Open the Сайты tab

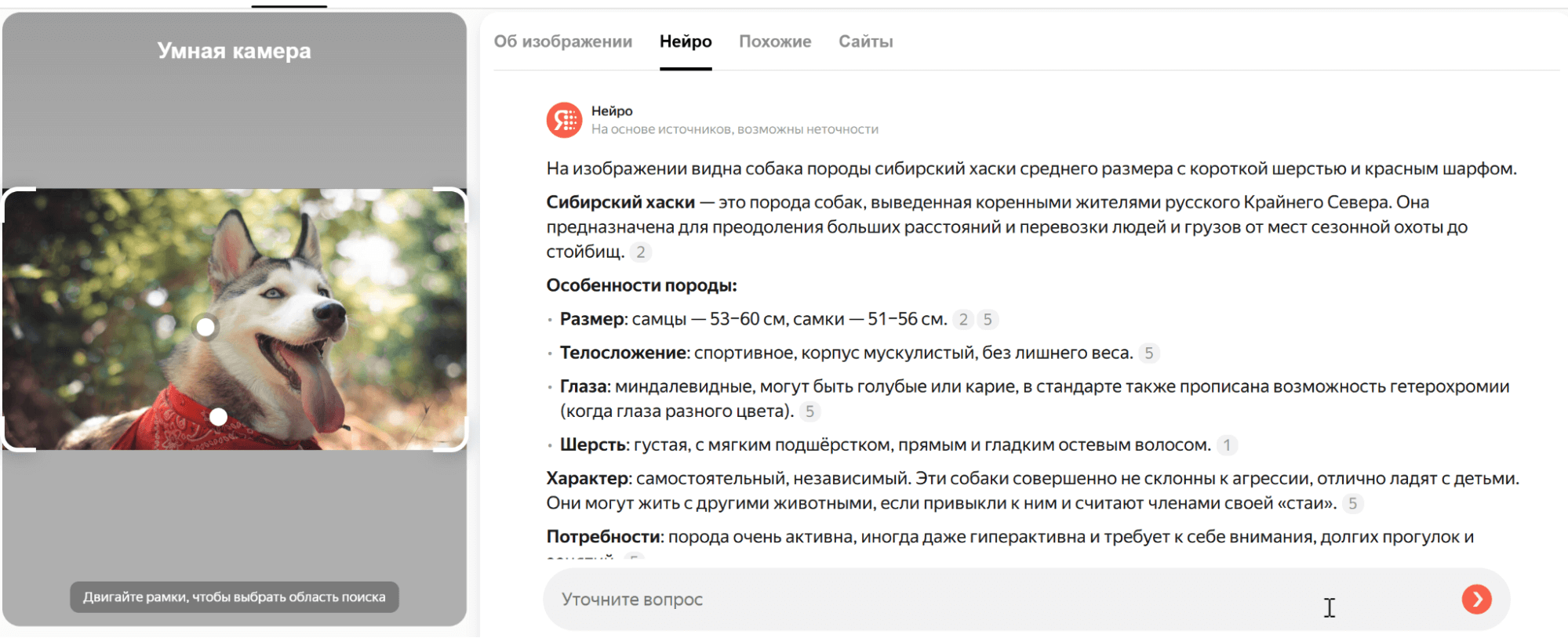tap(866, 42)
